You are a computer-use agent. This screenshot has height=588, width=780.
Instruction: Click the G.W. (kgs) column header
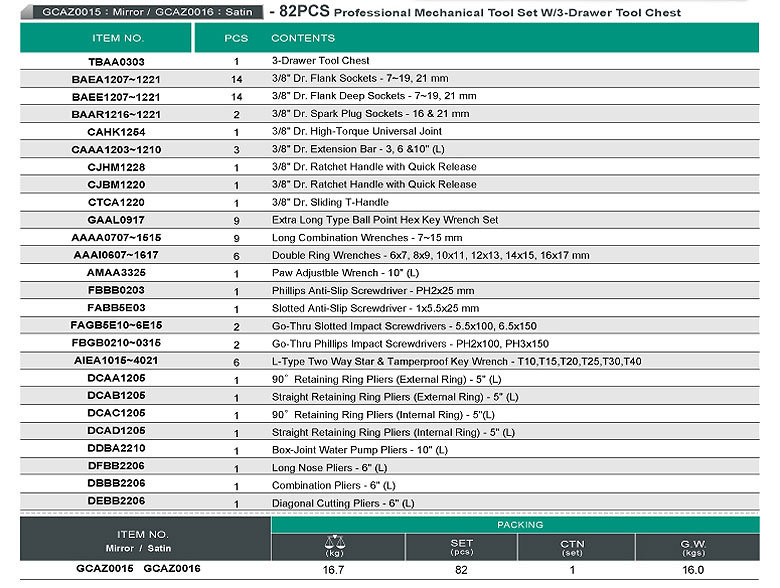(693, 547)
